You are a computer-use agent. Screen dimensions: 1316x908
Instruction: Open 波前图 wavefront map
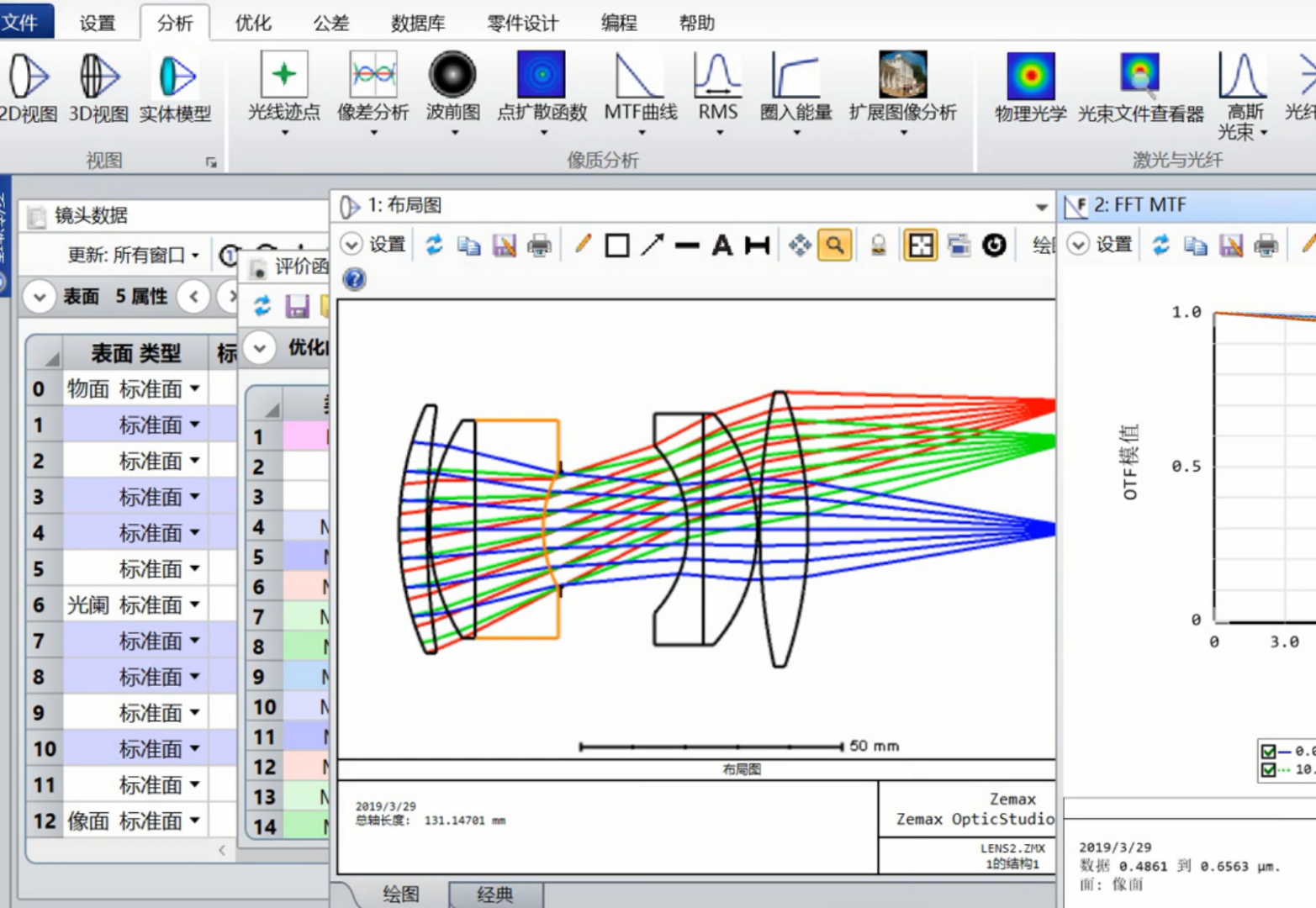(452, 92)
